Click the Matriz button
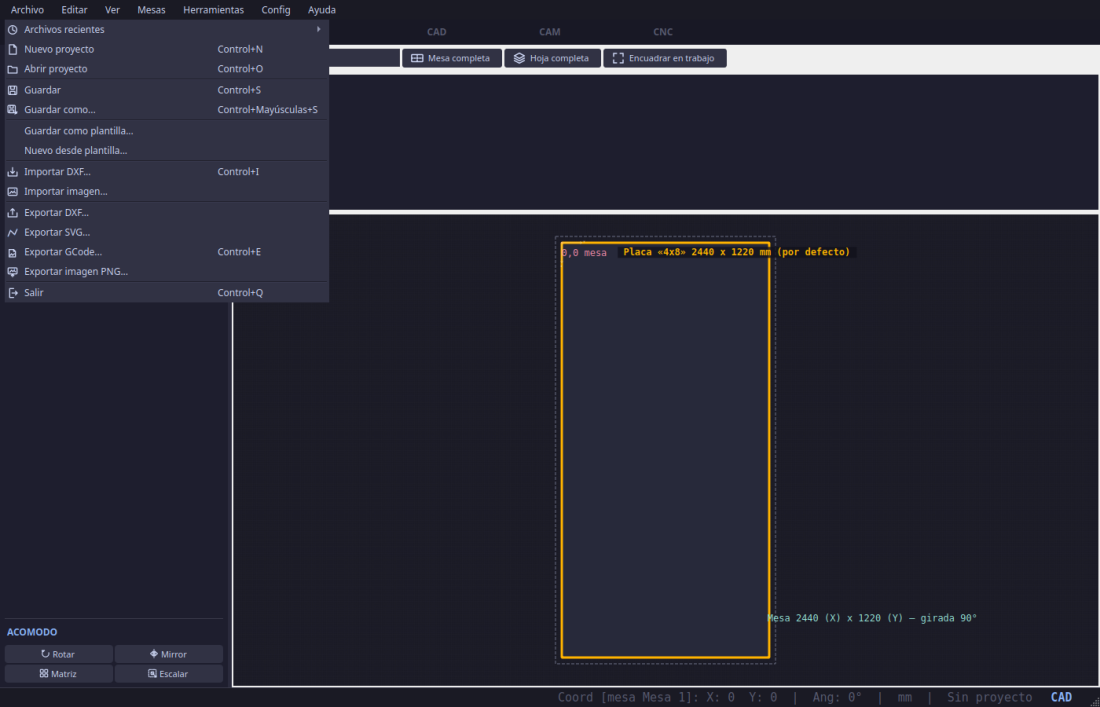Screen dimensions: 1100x707 point(59,674)
